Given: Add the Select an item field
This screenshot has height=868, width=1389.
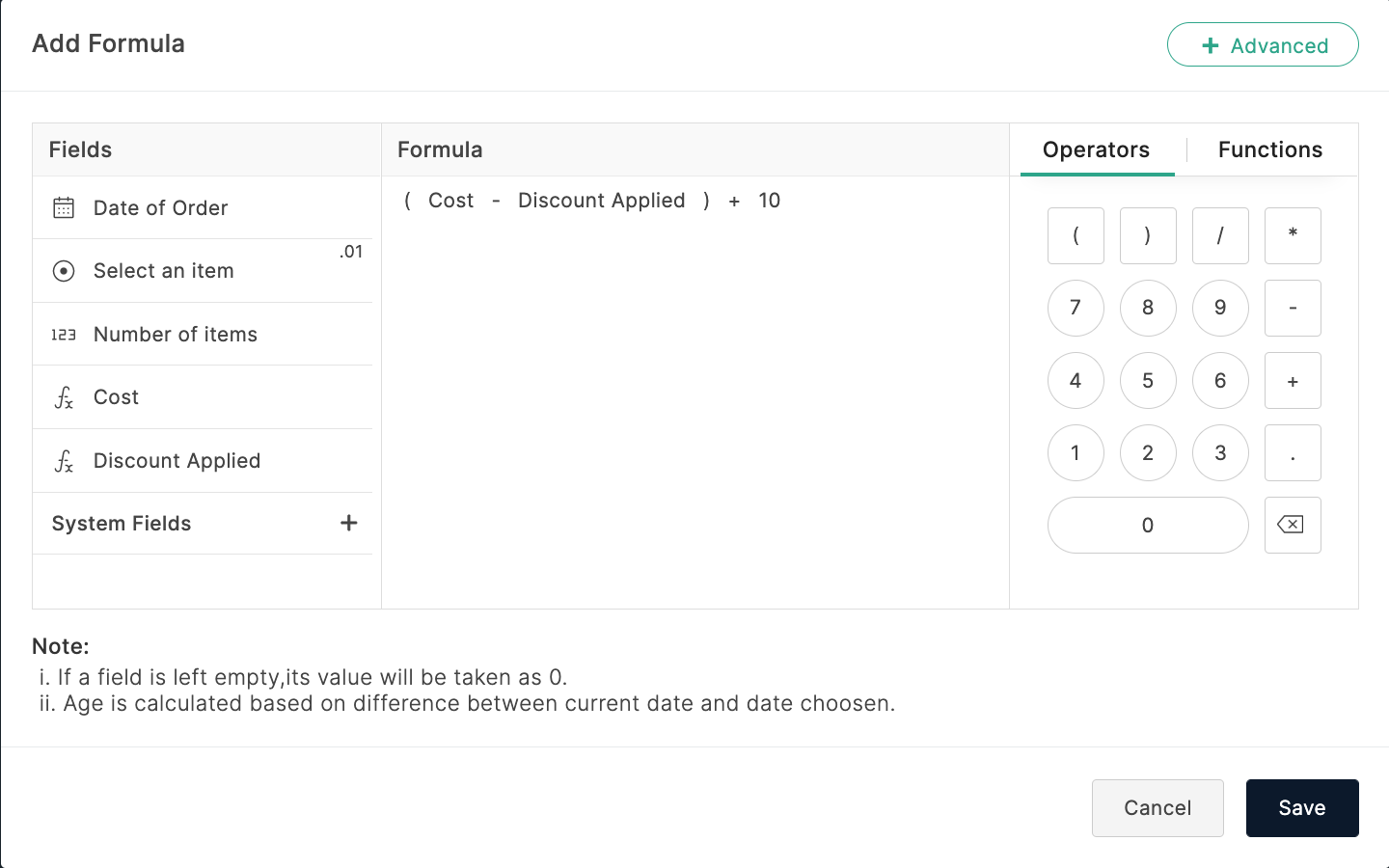Looking at the screenshot, I should point(203,271).
